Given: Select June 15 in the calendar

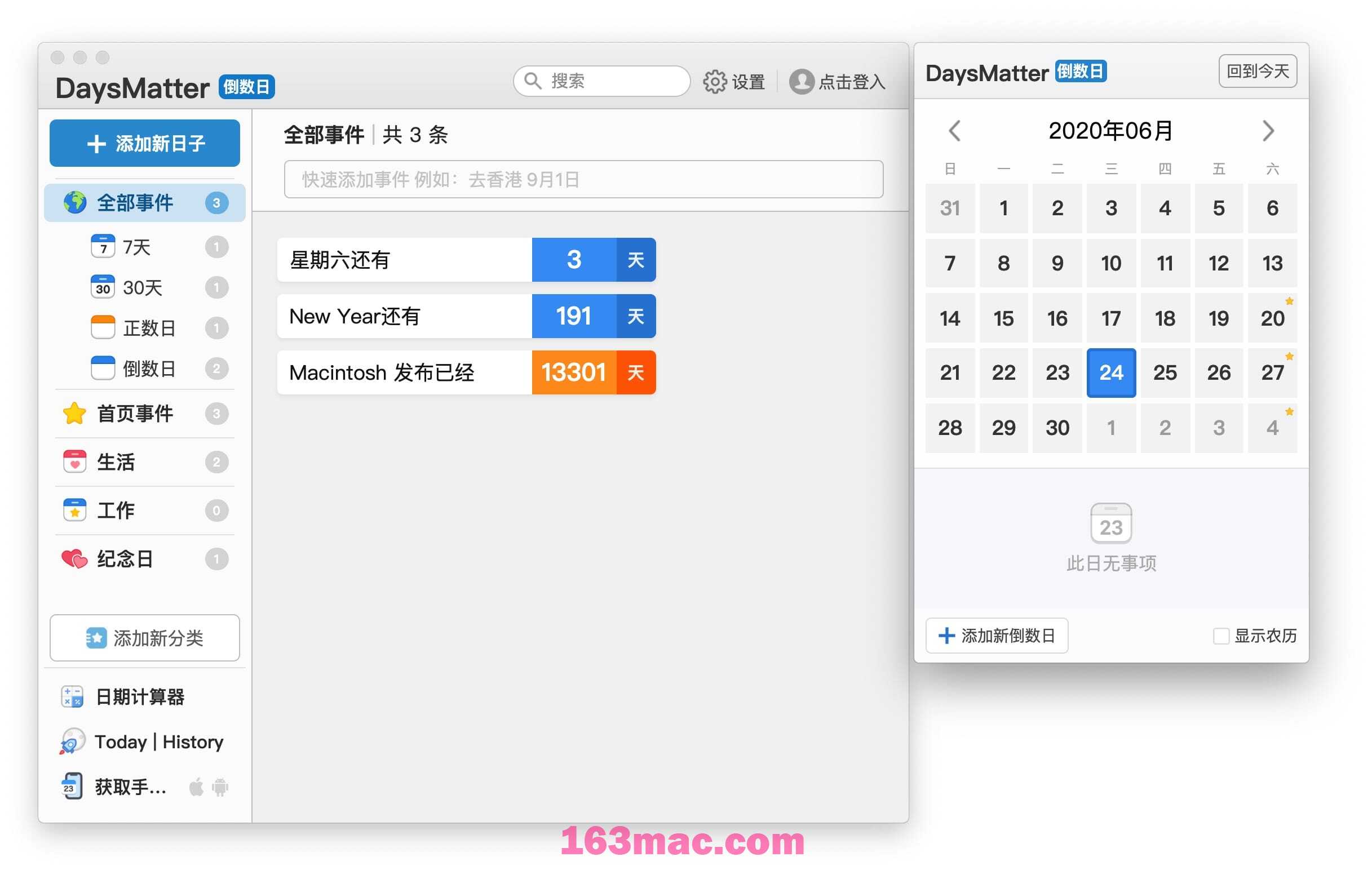Looking at the screenshot, I should tap(1003, 318).
